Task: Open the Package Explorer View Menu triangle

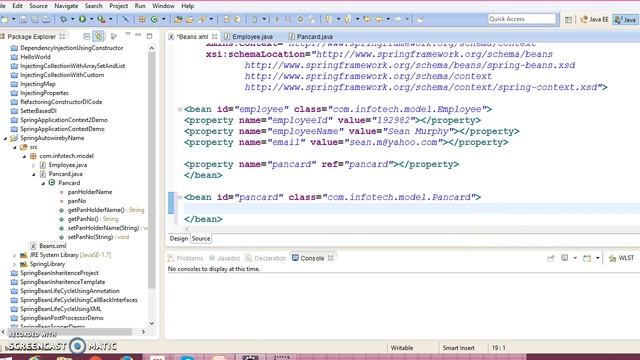Action: click(128, 34)
